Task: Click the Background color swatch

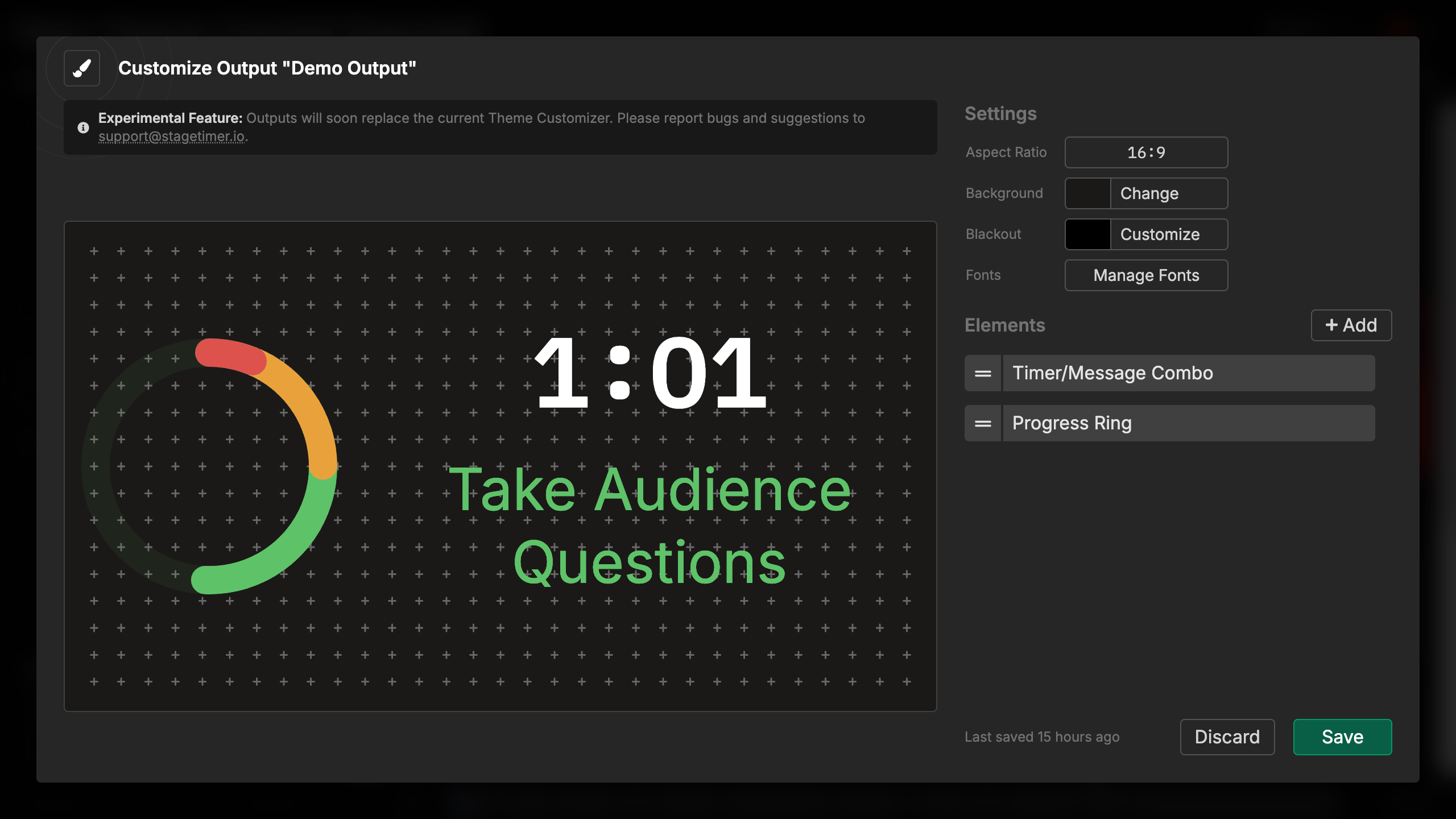Action: [x=1087, y=193]
